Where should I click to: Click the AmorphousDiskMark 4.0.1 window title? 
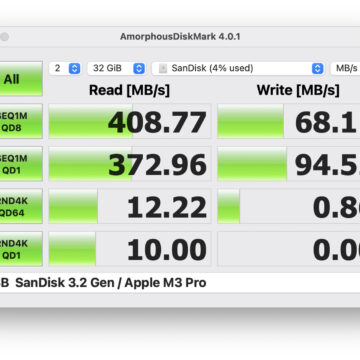point(180,36)
